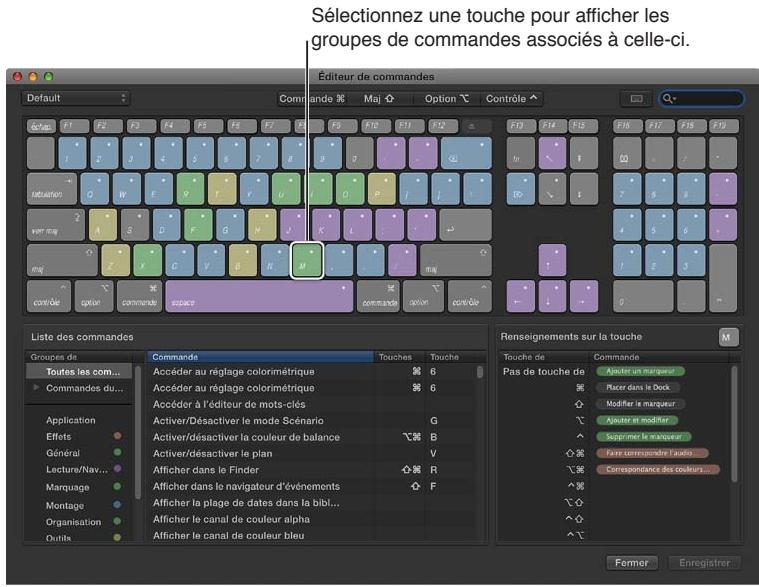Select the highlighted M key on virtual keyboard

(306, 260)
